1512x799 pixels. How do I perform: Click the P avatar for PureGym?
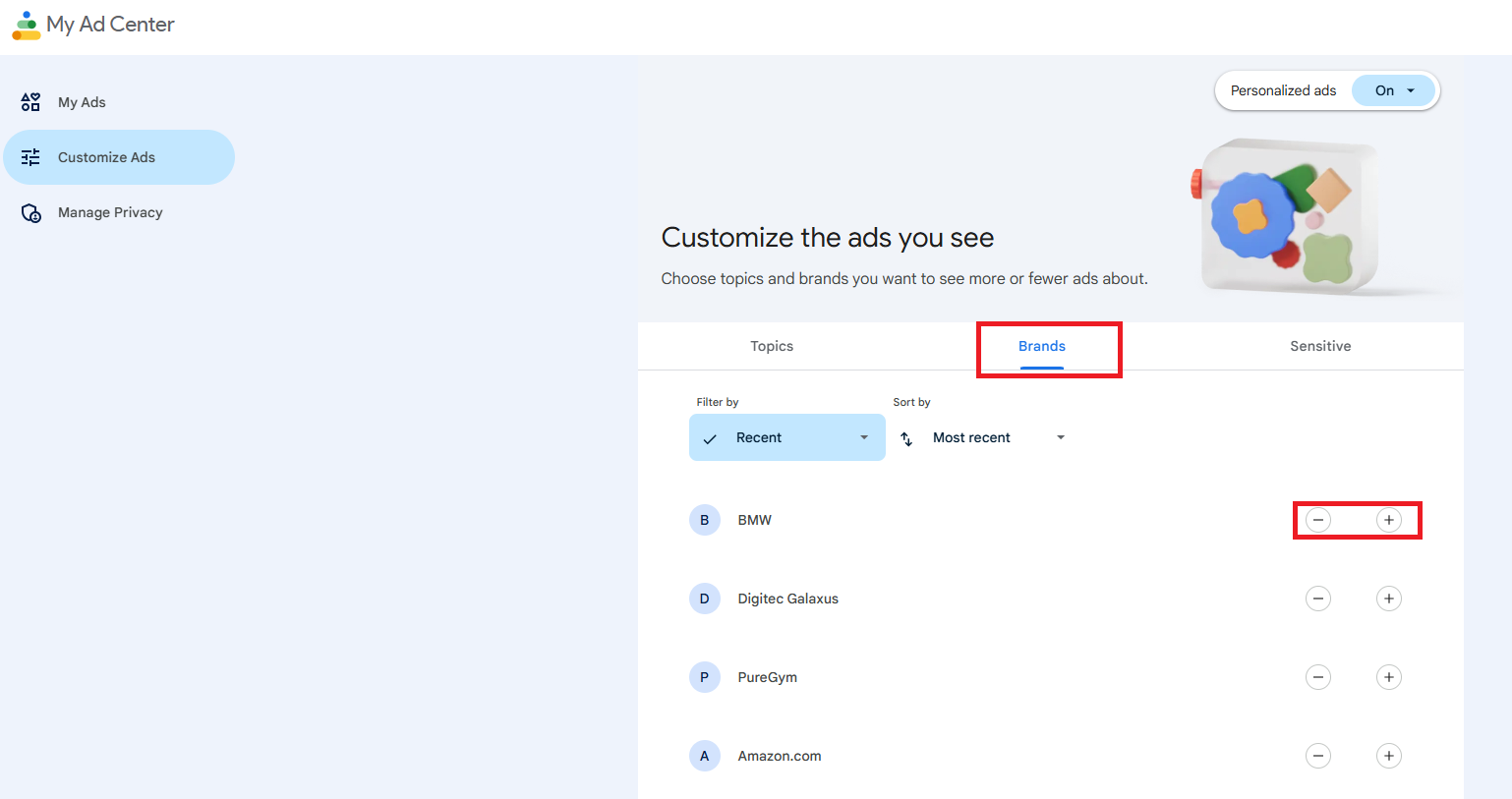coord(705,677)
